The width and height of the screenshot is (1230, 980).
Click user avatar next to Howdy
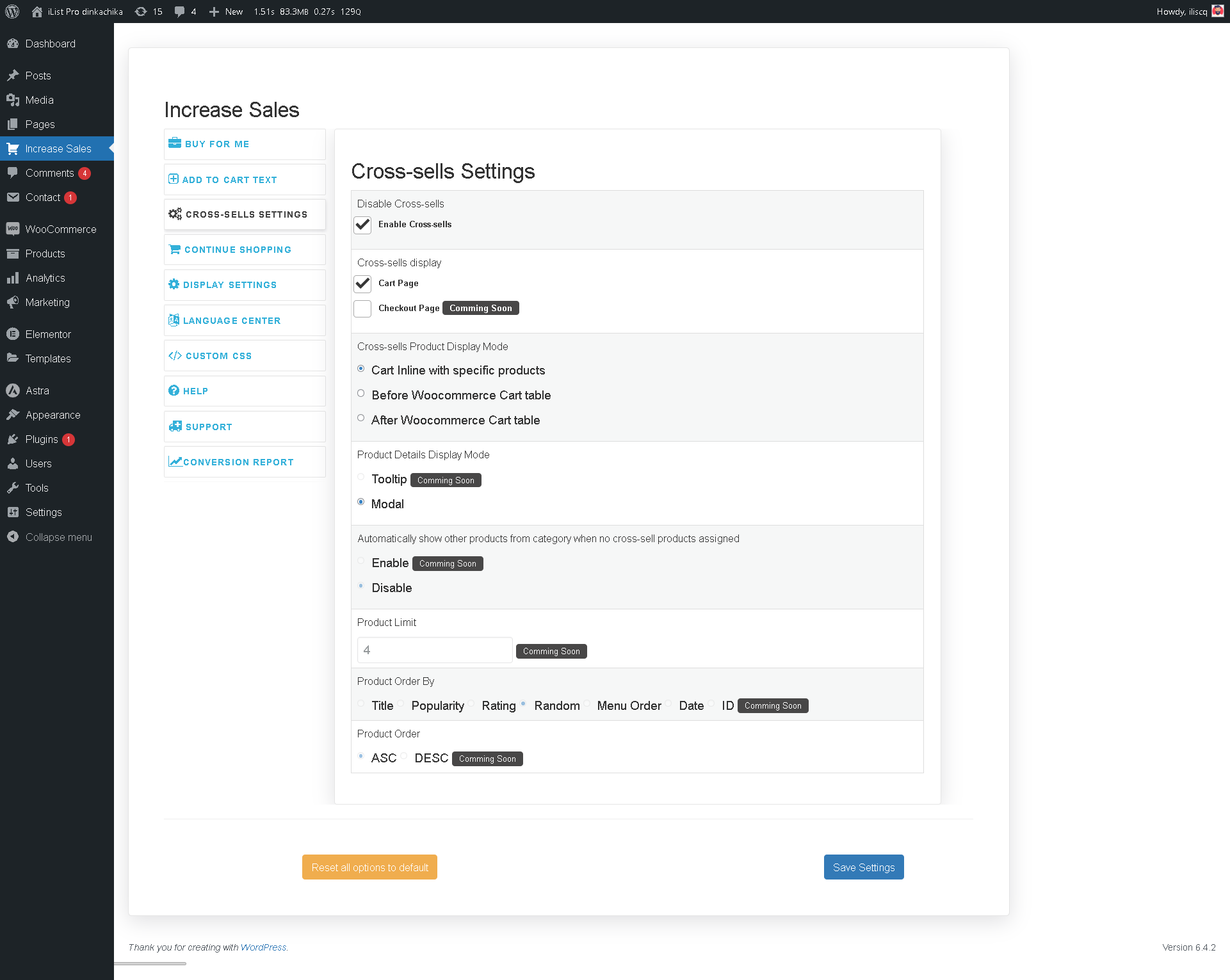(x=1217, y=12)
